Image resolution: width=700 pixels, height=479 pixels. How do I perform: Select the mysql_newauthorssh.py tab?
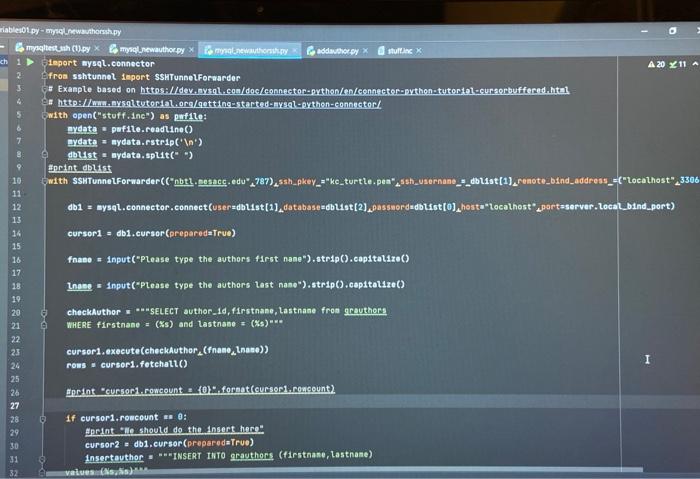click(251, 50)
